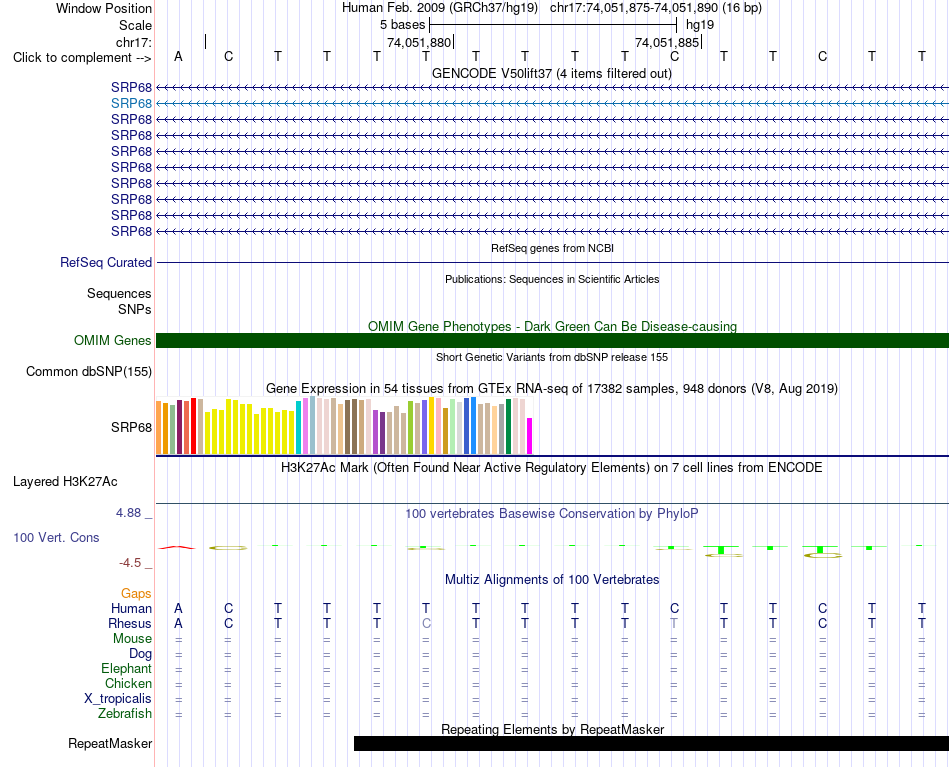The width and height of the screenshot is (950, 767).
Task: Select the Zebrafish species label
Action: click(x=125, y=714)
